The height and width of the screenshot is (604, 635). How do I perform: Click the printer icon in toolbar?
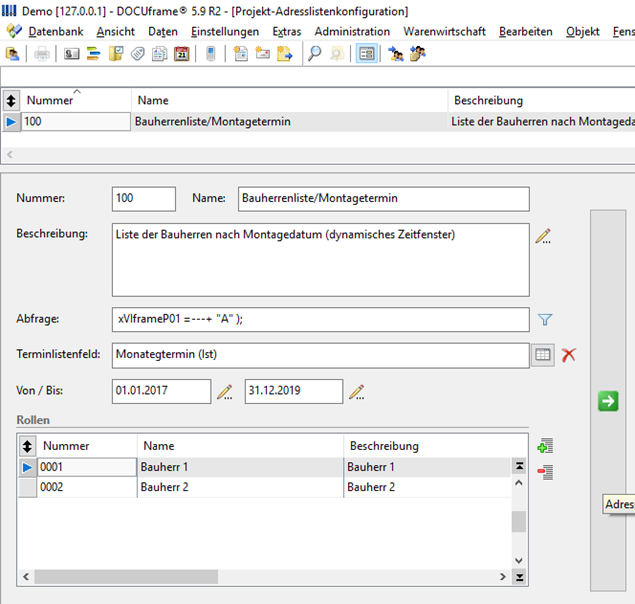point(41,54)
